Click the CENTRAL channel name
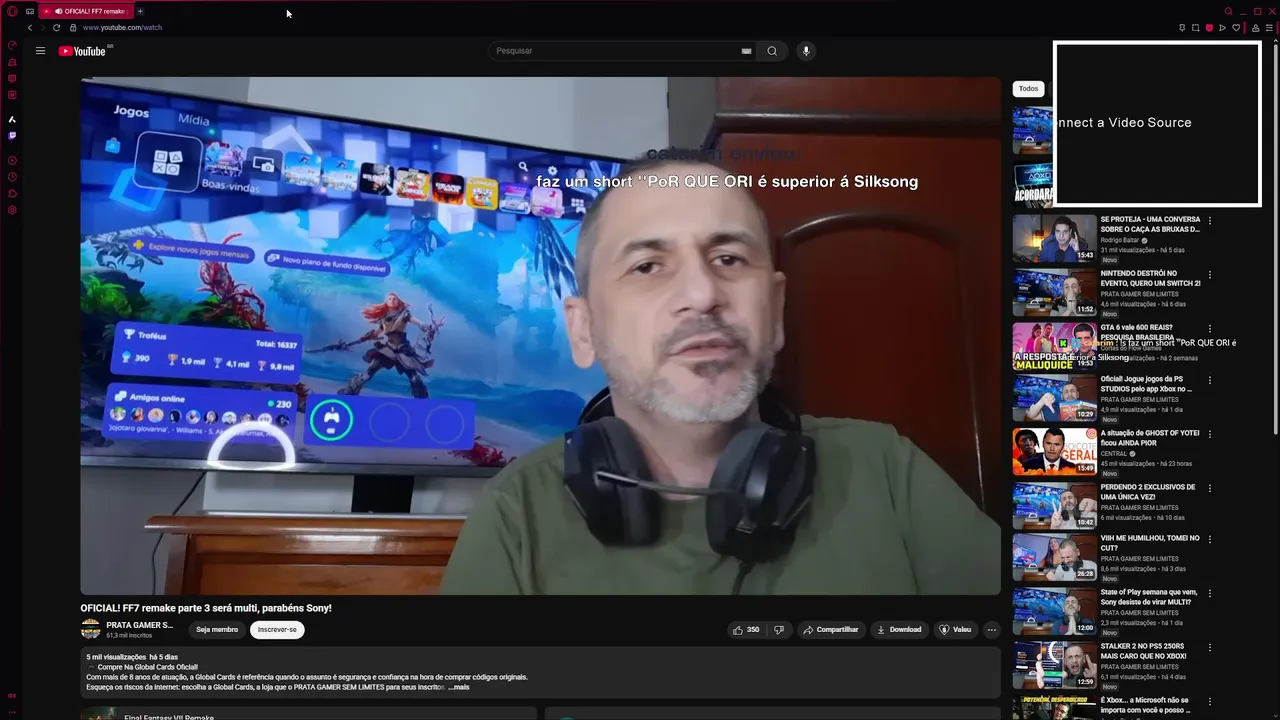The width and height of the screenshot is (1280, 720). click(x=1114, y=454)
